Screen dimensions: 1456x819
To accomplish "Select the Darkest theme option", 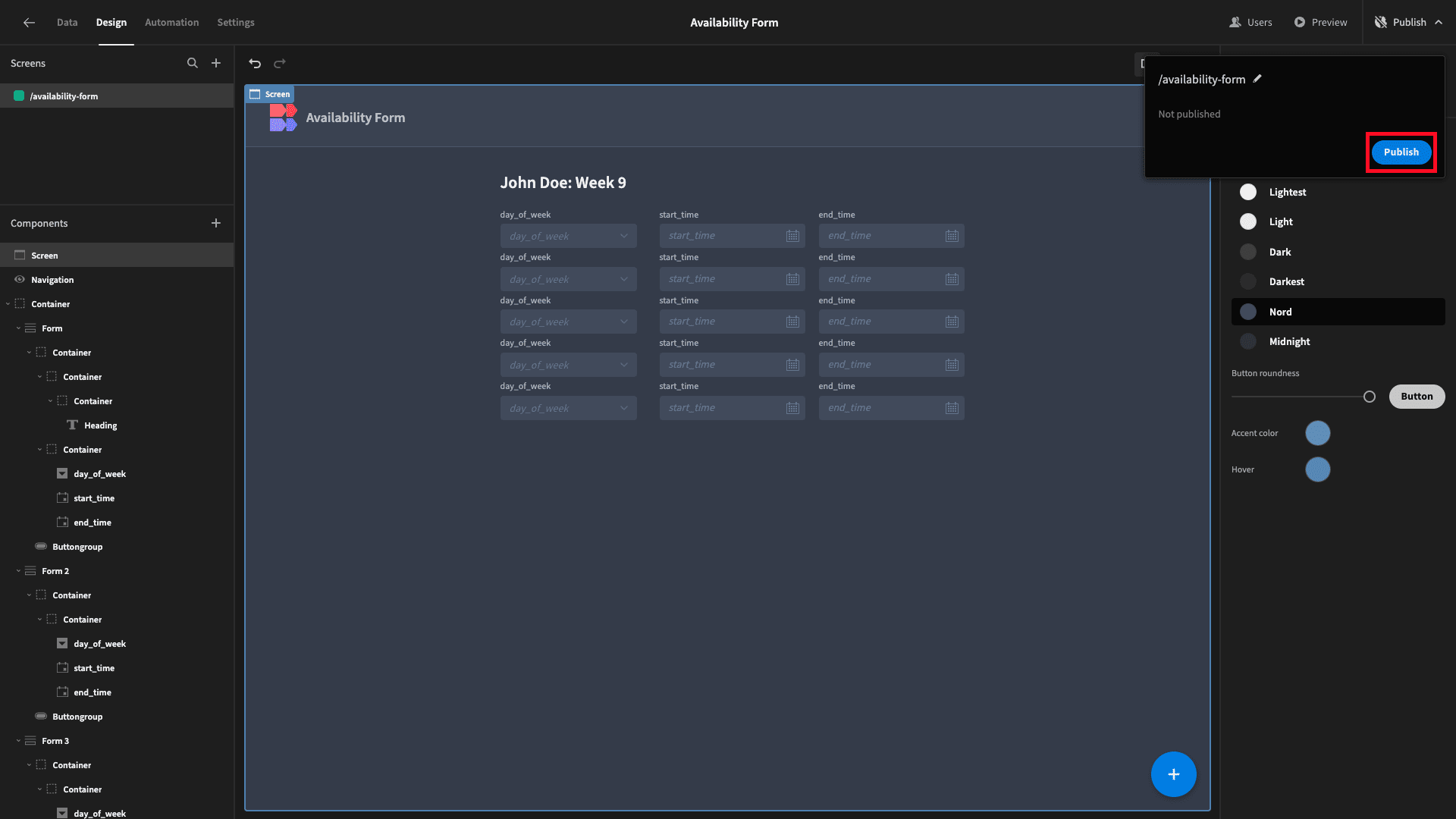I will point(1338,281).
